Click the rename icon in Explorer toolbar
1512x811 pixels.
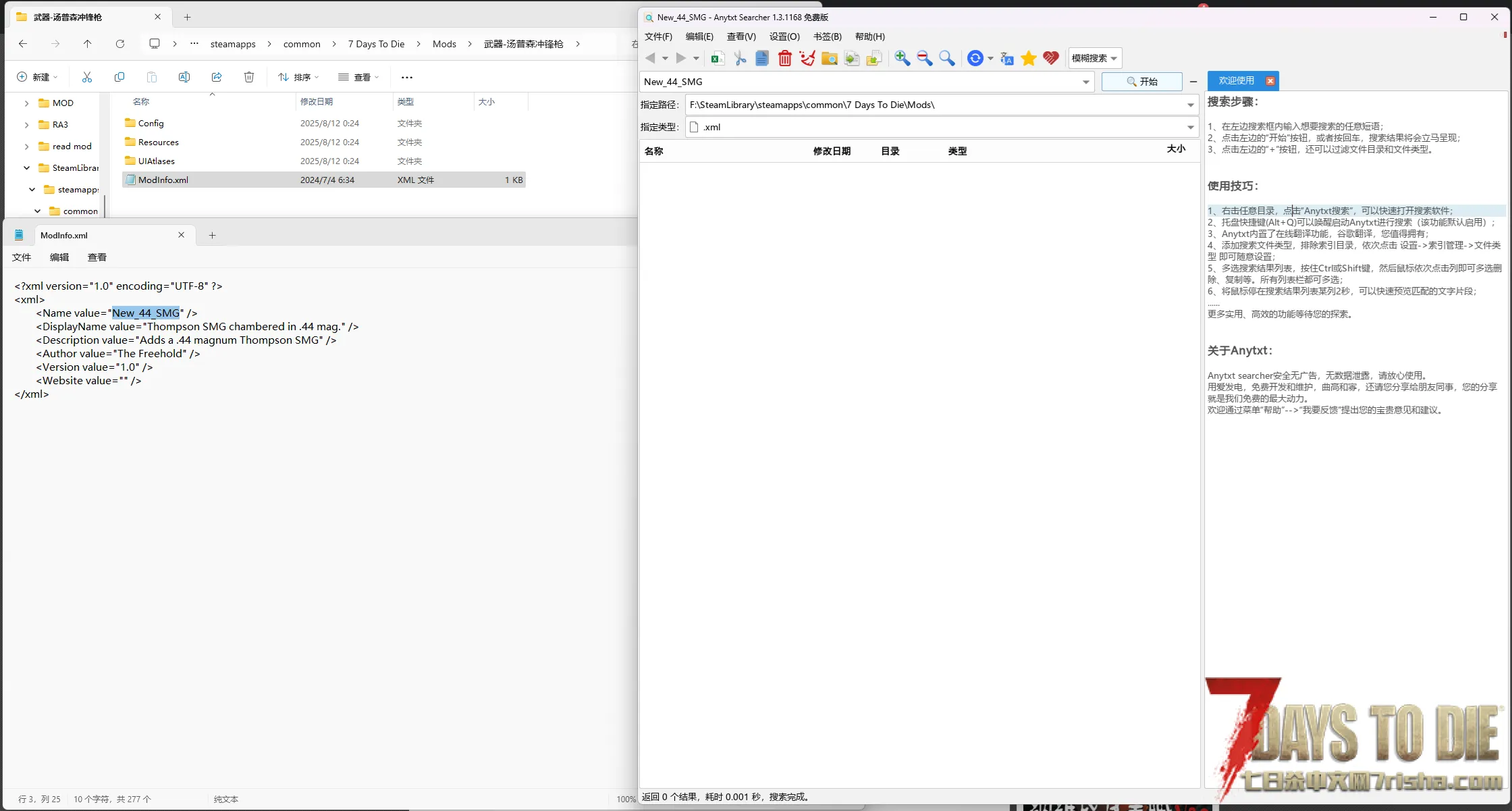[x=184, y=77]
